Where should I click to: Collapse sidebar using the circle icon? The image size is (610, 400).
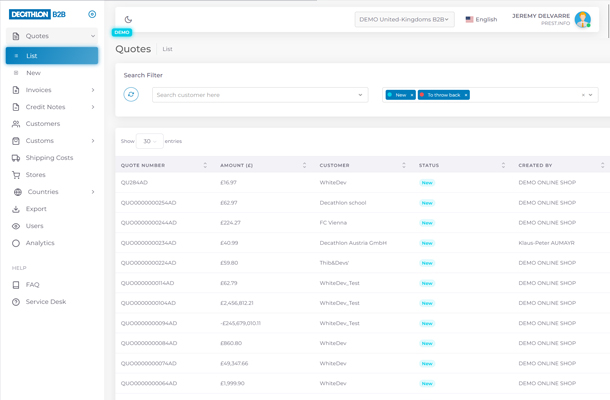coord(92,14)
